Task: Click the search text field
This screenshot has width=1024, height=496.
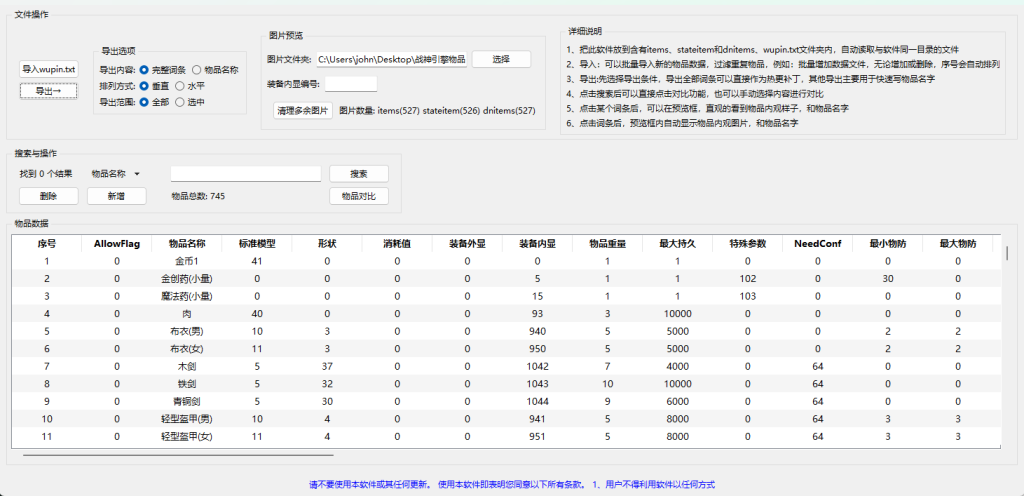Action: 246,174
